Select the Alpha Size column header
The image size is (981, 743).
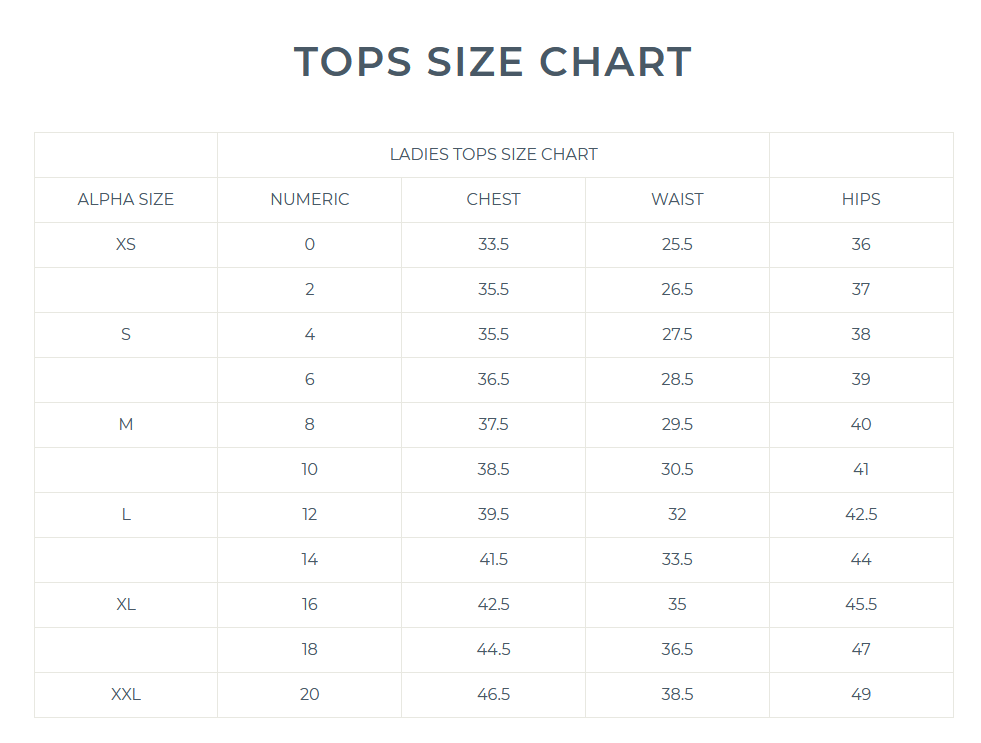126,199
